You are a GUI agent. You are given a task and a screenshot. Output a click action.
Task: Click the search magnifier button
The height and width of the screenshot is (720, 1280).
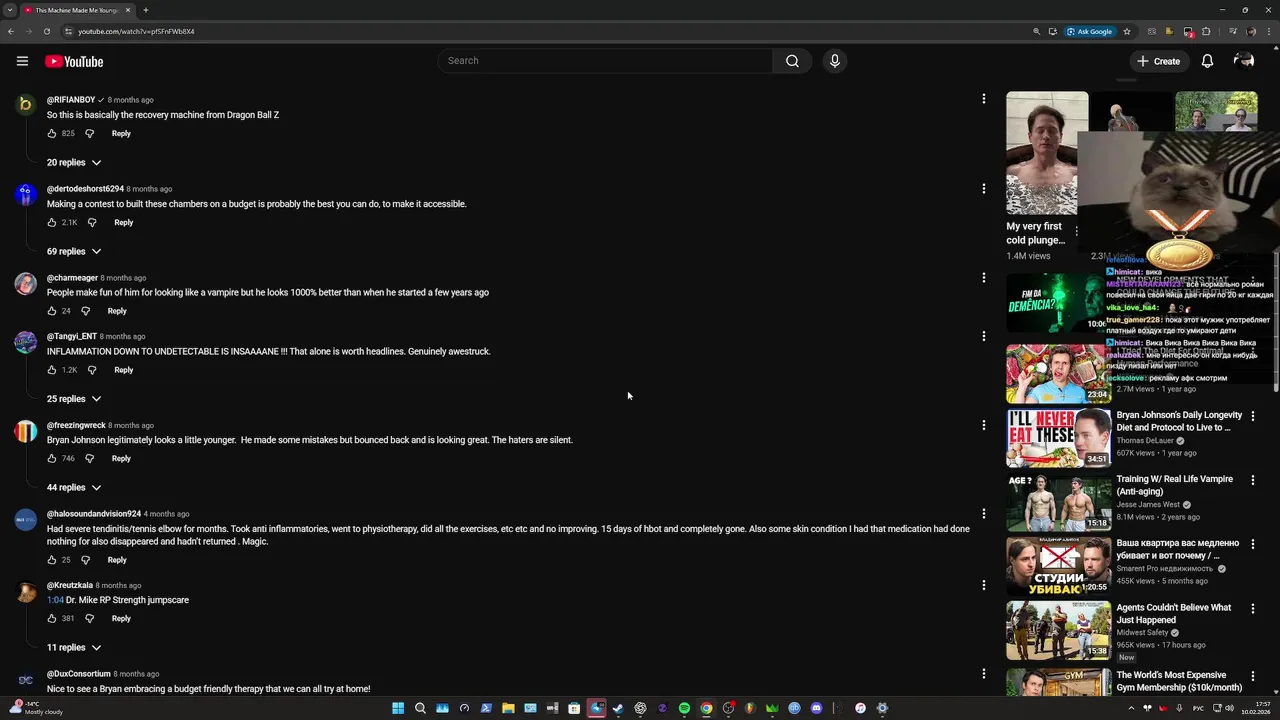792,61
